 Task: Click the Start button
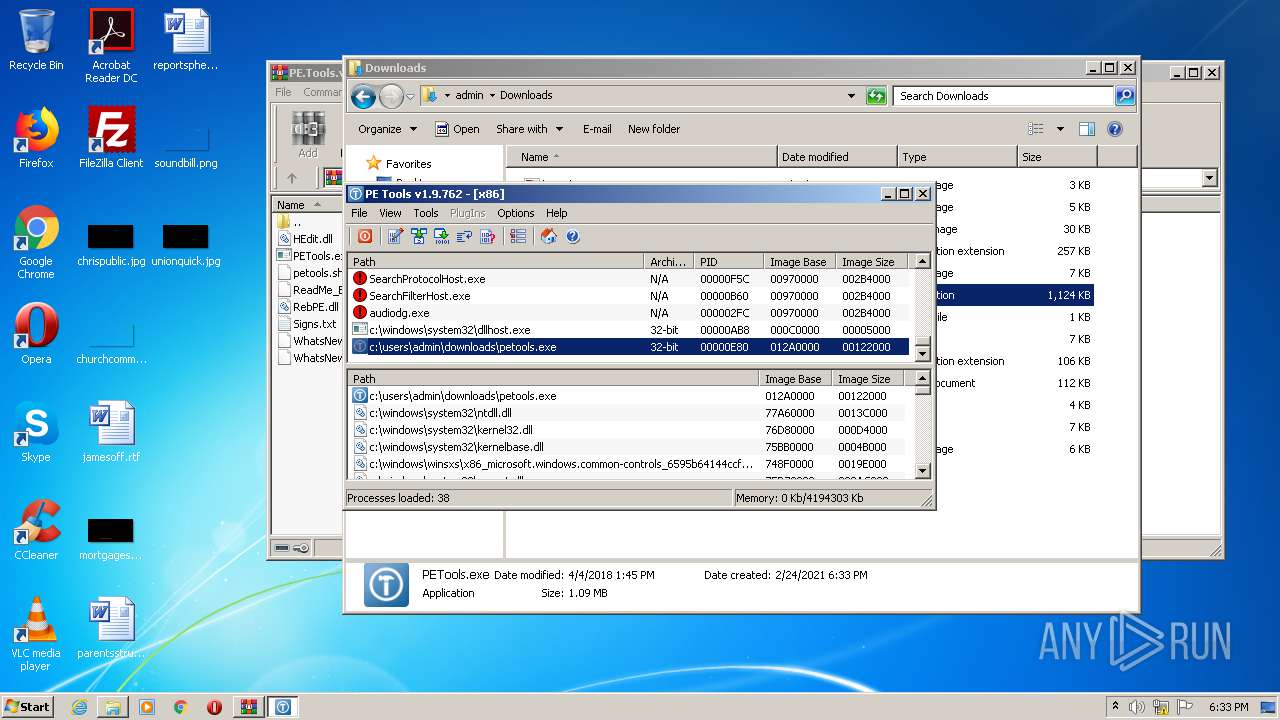27,707
